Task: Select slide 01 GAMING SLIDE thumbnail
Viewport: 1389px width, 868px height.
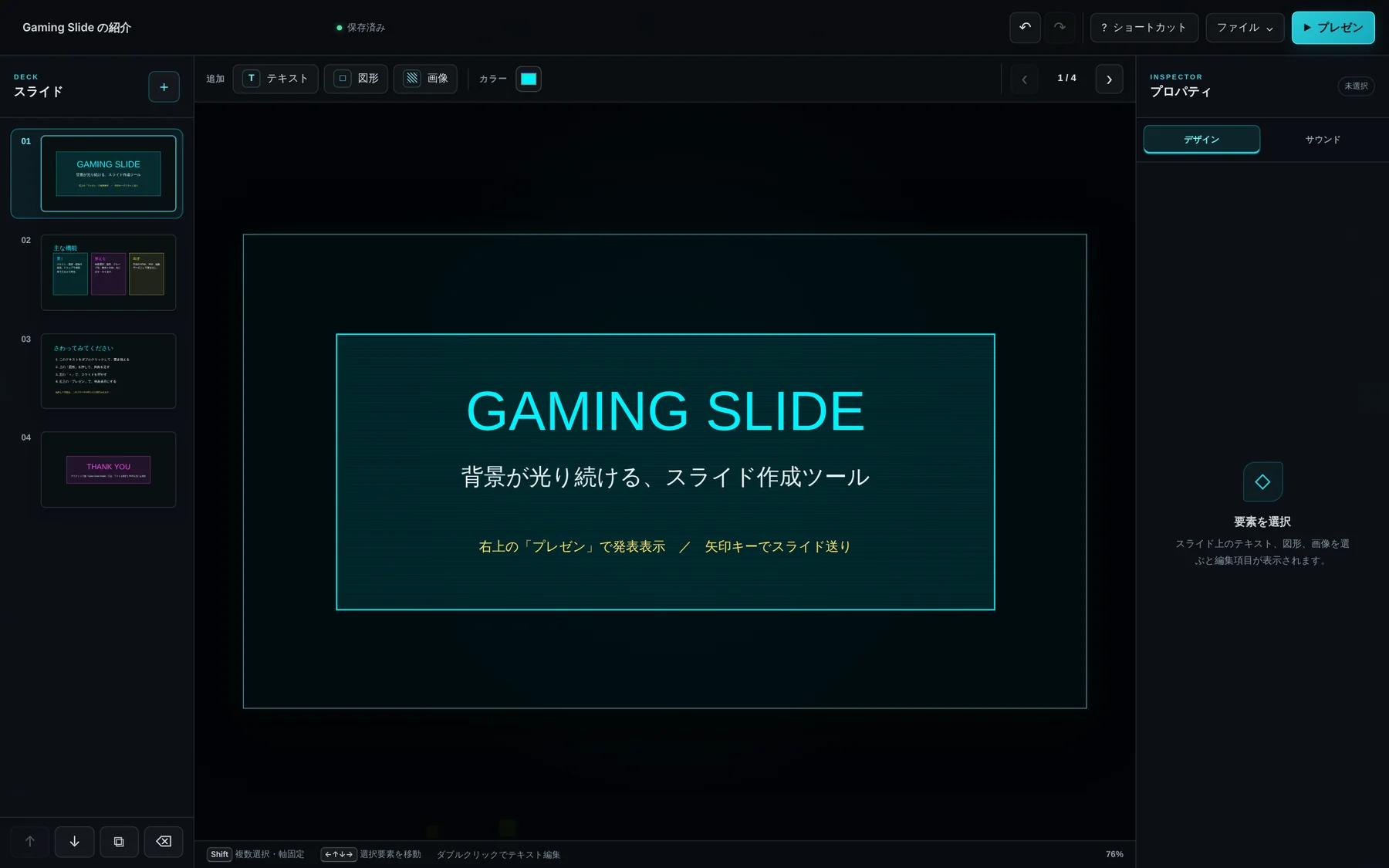Action: pyautogui.click(x=108, y=174)
